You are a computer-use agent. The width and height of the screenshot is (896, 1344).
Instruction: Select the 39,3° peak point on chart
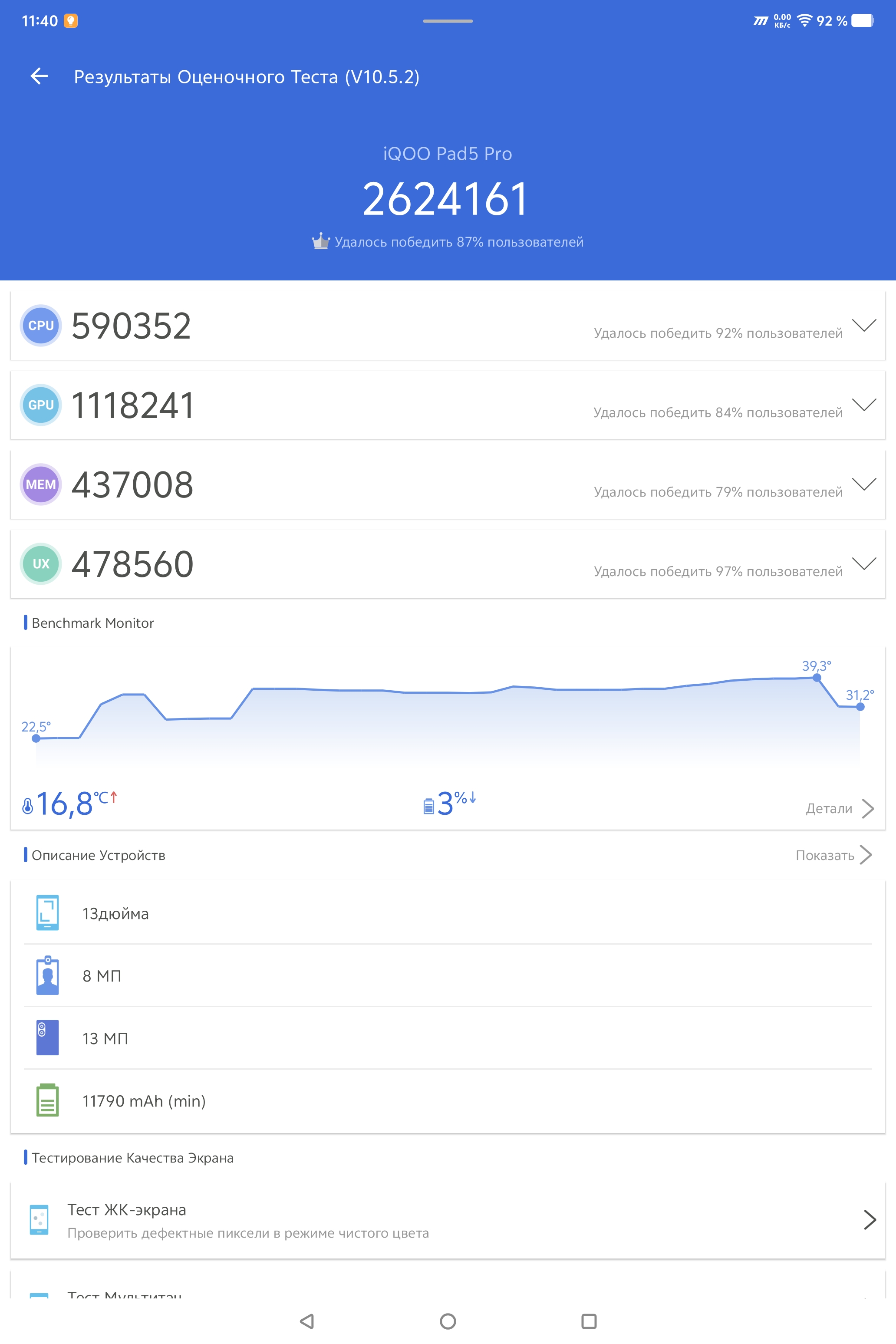click(x=817, y=678)
